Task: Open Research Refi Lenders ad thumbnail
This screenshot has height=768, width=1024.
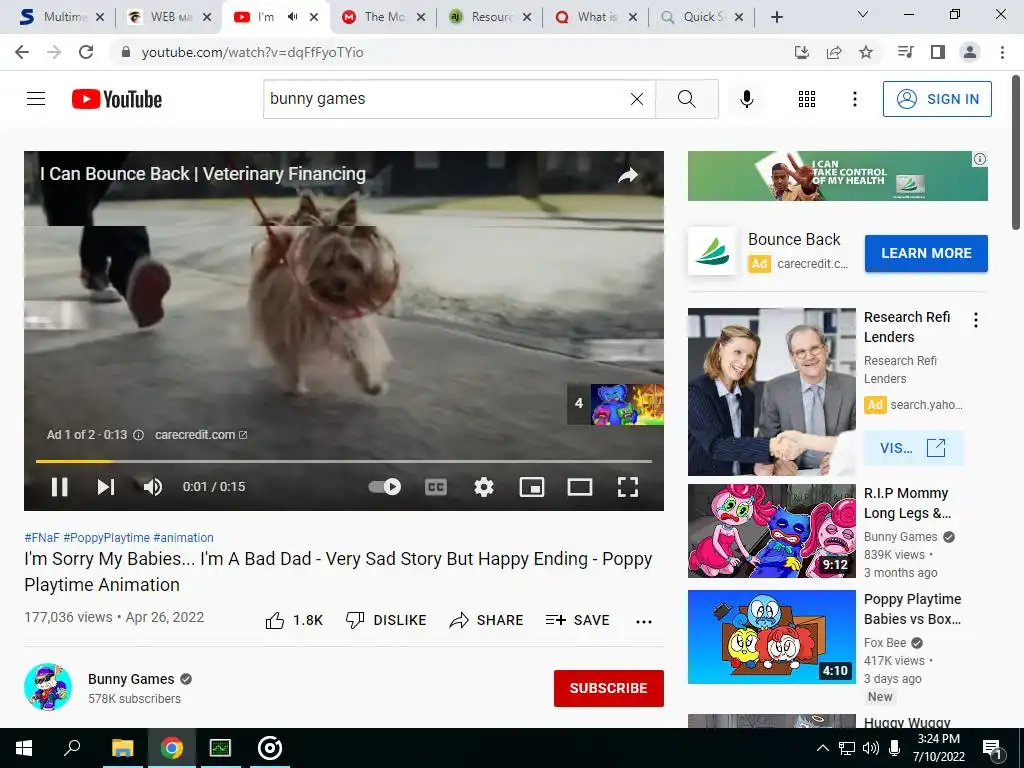Action: [771, 392]
